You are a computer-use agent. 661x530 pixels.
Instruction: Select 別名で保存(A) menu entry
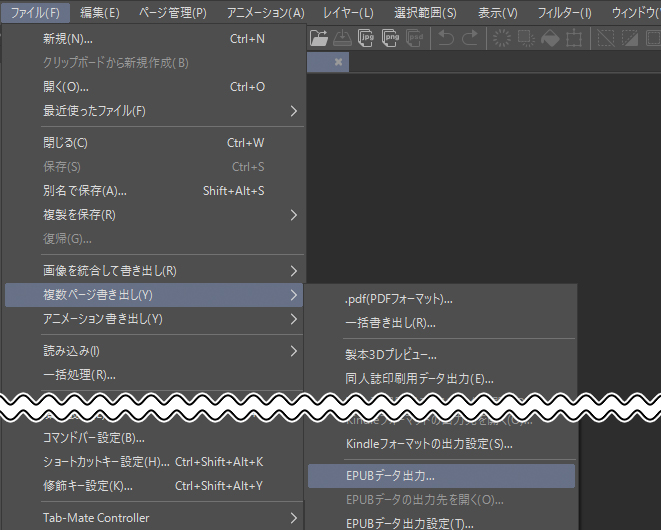click(150, 191)
